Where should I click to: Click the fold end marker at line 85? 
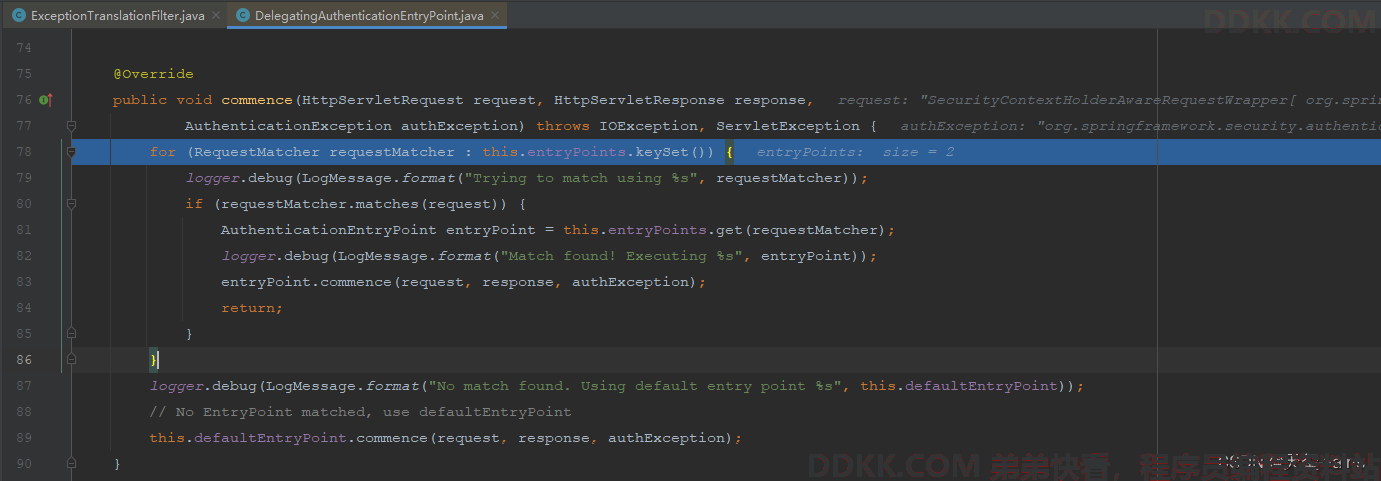click(71, 334)
